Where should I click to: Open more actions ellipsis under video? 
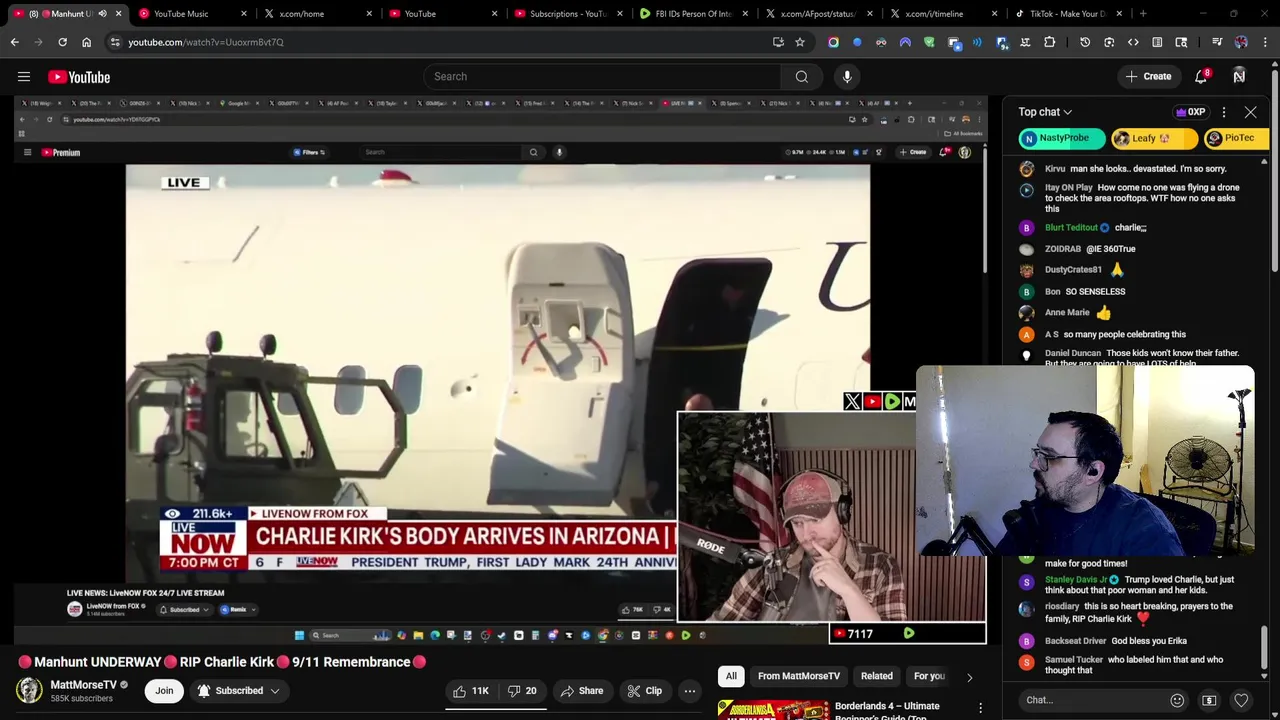[x=689, y=691]
